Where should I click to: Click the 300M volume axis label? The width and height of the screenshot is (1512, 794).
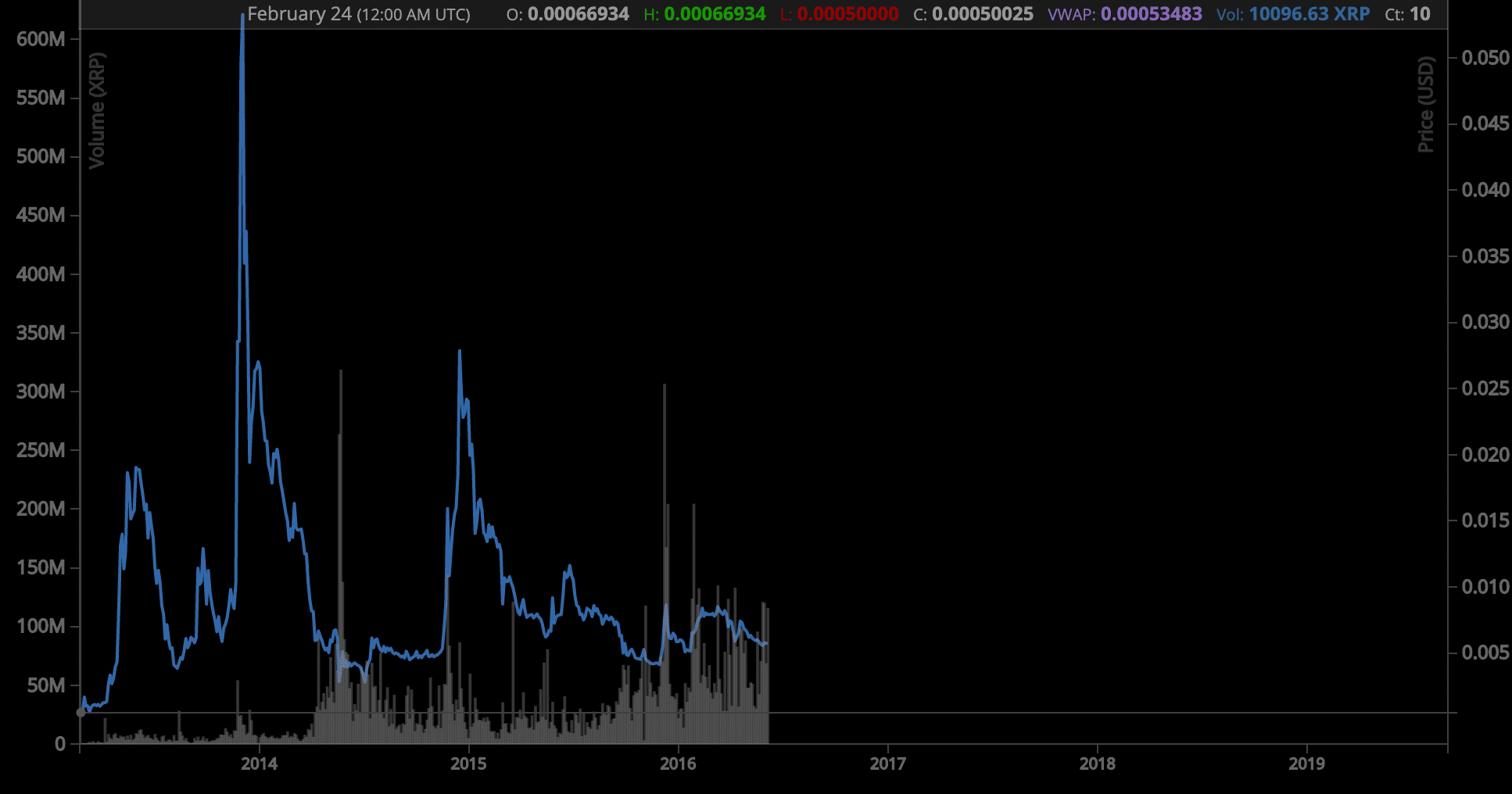coord(41,392)
